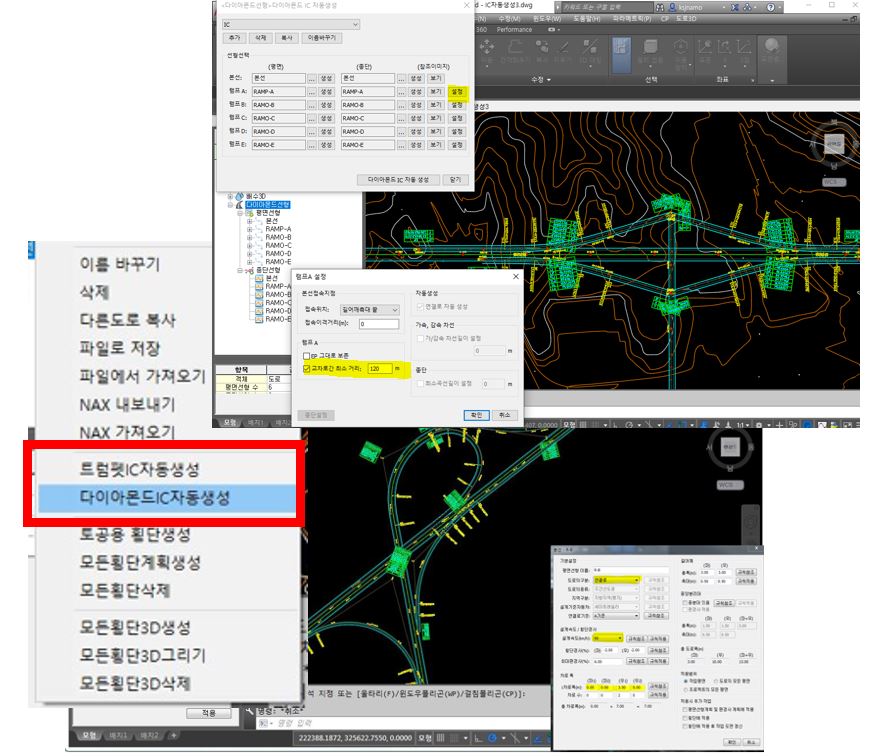Click the 적용 button below context menu
Image resolution: width=870 pixels, height=756 pixels.
pyautogui.click(x=209, y=713)
